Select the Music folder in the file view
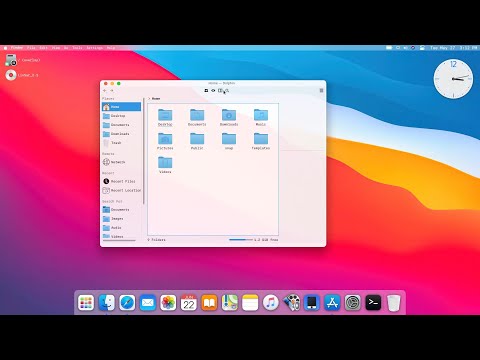Screen dimensions: 480x360 (261, 117)
